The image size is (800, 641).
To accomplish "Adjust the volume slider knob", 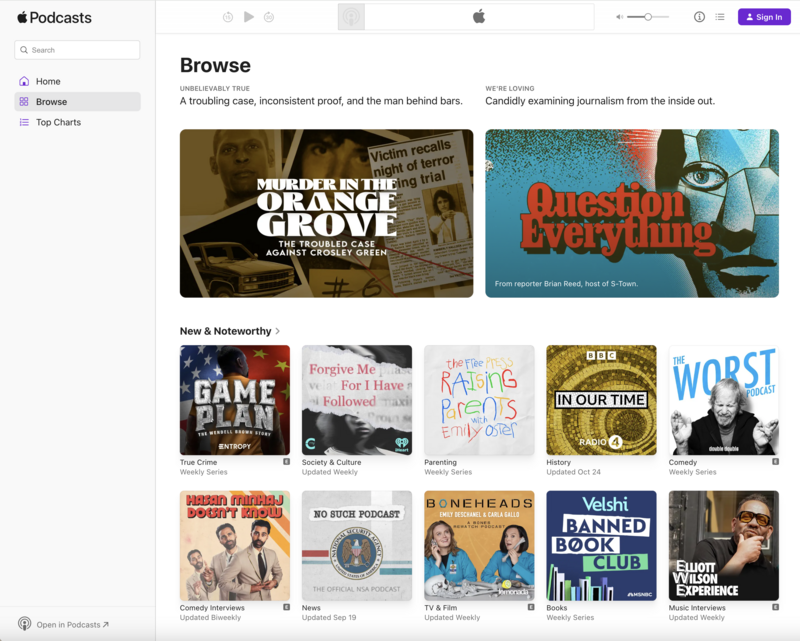I will tap(648, 17).
